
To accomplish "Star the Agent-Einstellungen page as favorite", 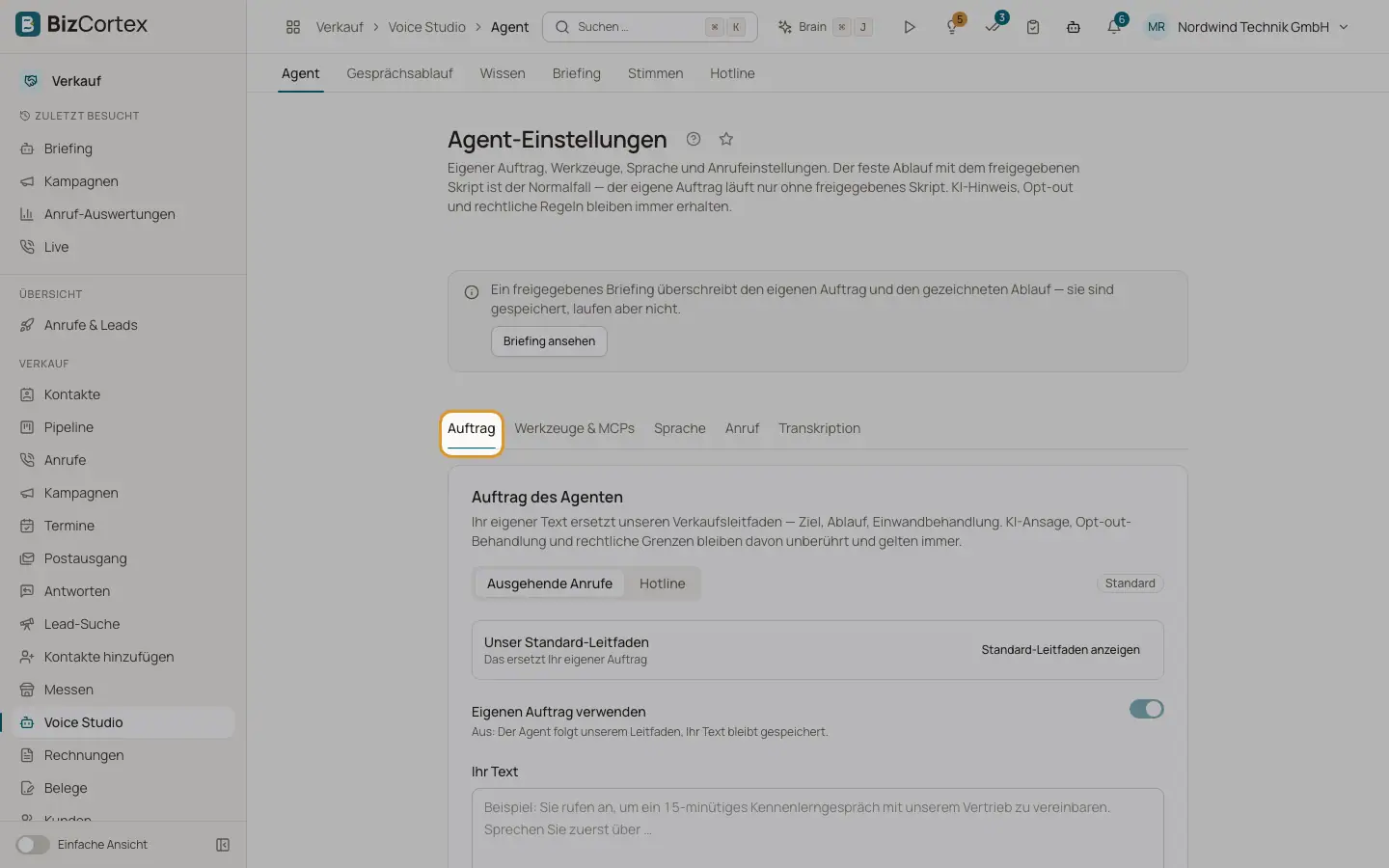I will (726, 139).
